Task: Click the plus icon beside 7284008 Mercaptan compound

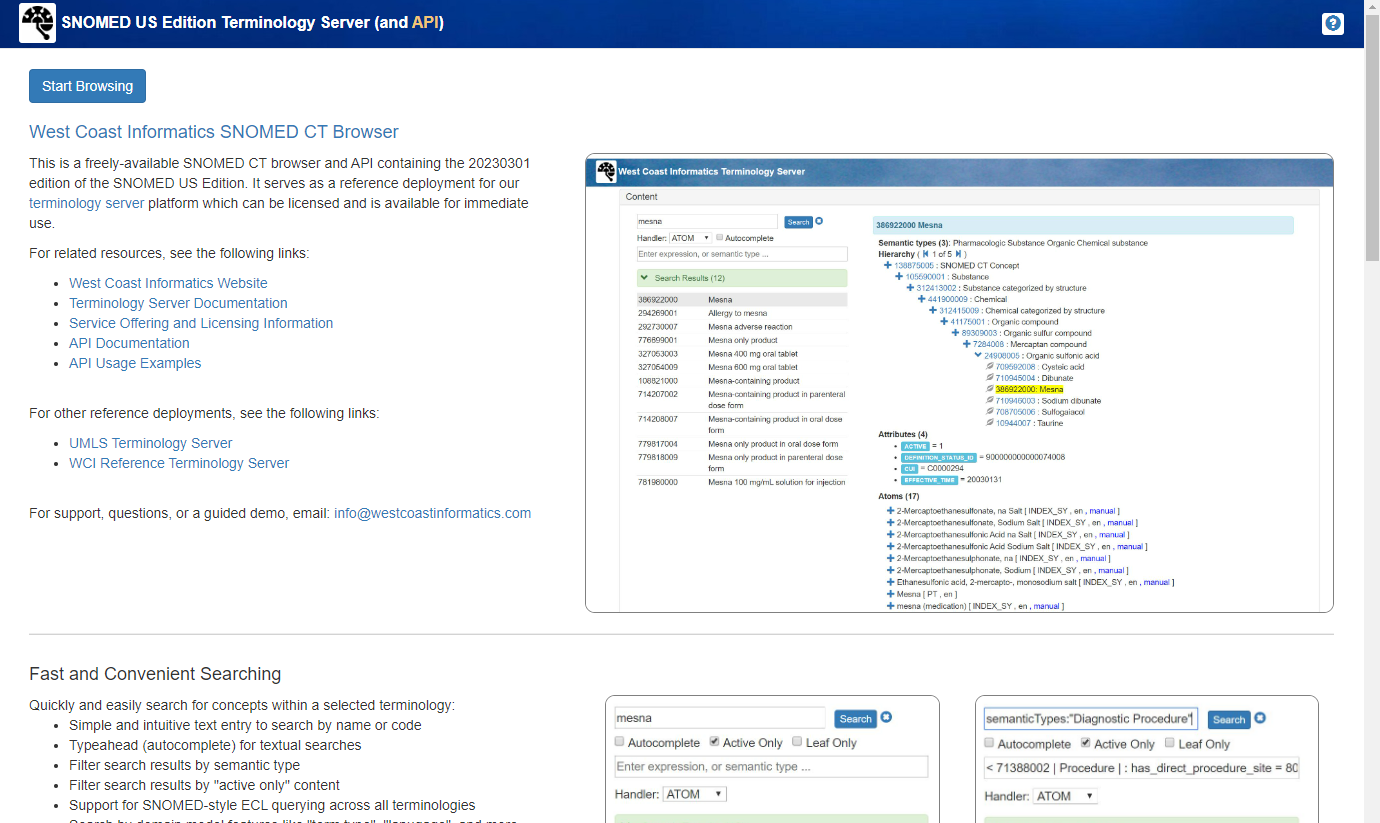Action: point(967,344)
